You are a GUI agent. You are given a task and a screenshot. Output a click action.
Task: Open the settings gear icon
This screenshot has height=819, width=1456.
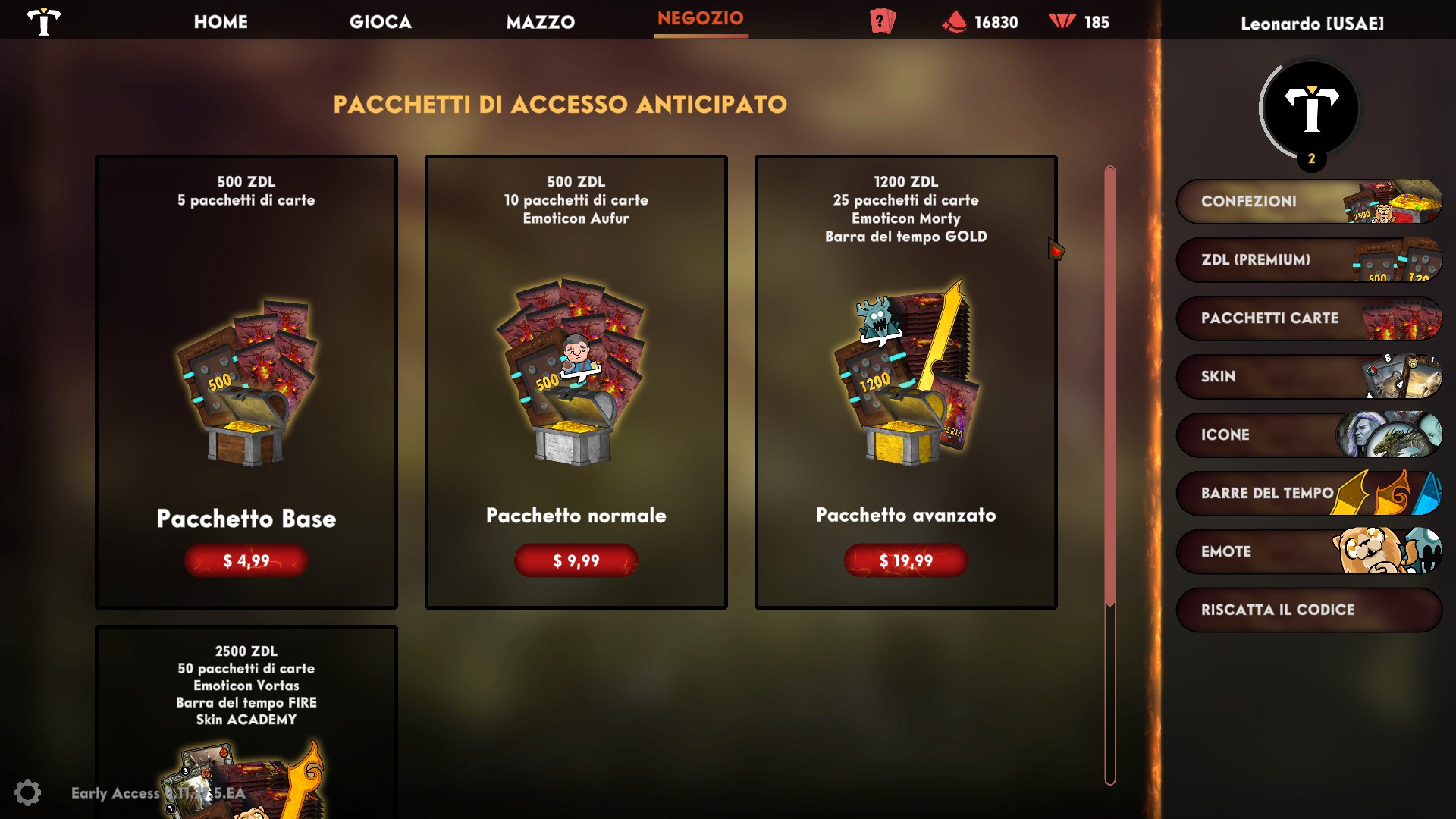point(27,792)
